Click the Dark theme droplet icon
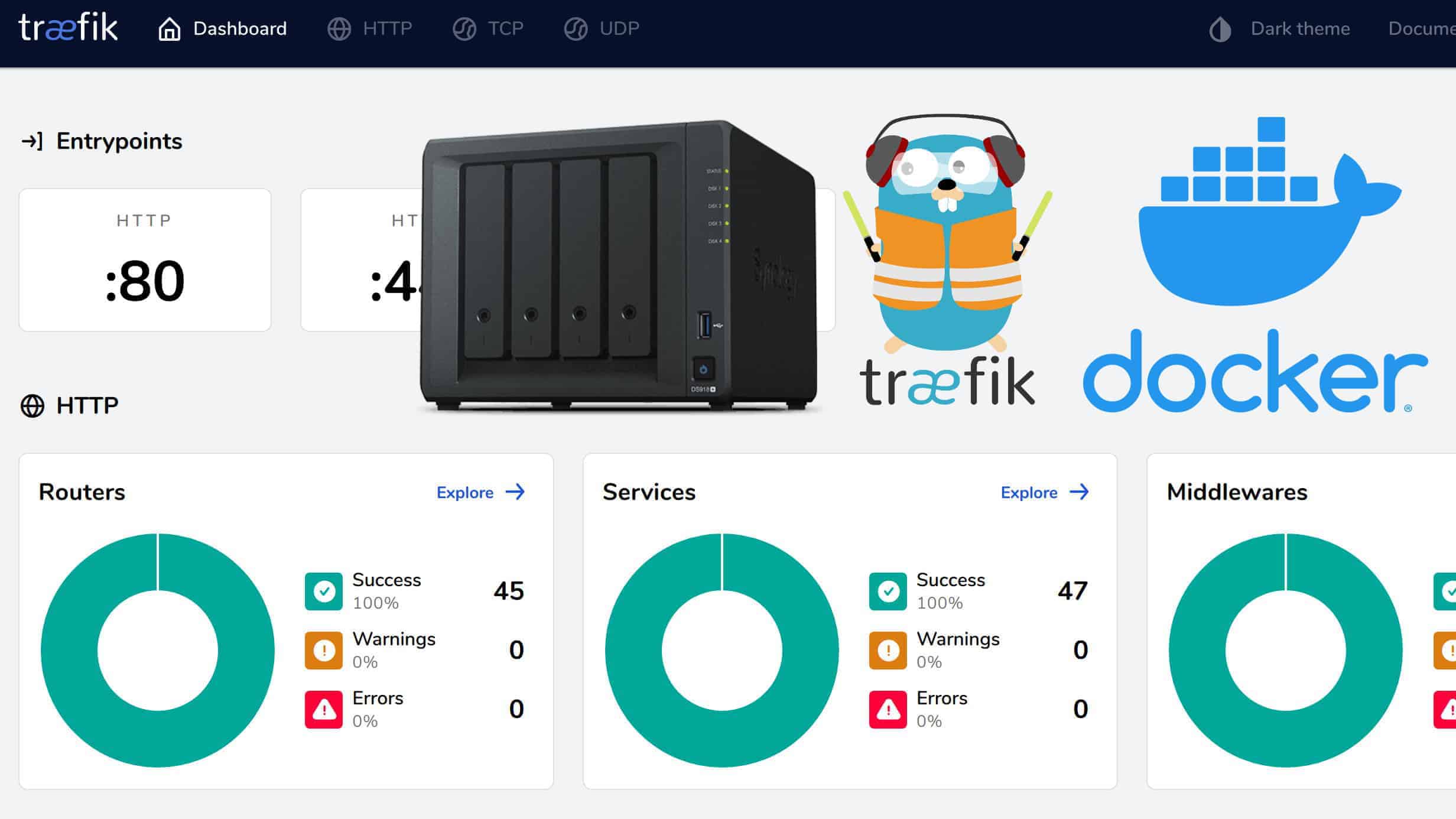The width and height of the screenshot is (1456, 819). [1220, 29]
